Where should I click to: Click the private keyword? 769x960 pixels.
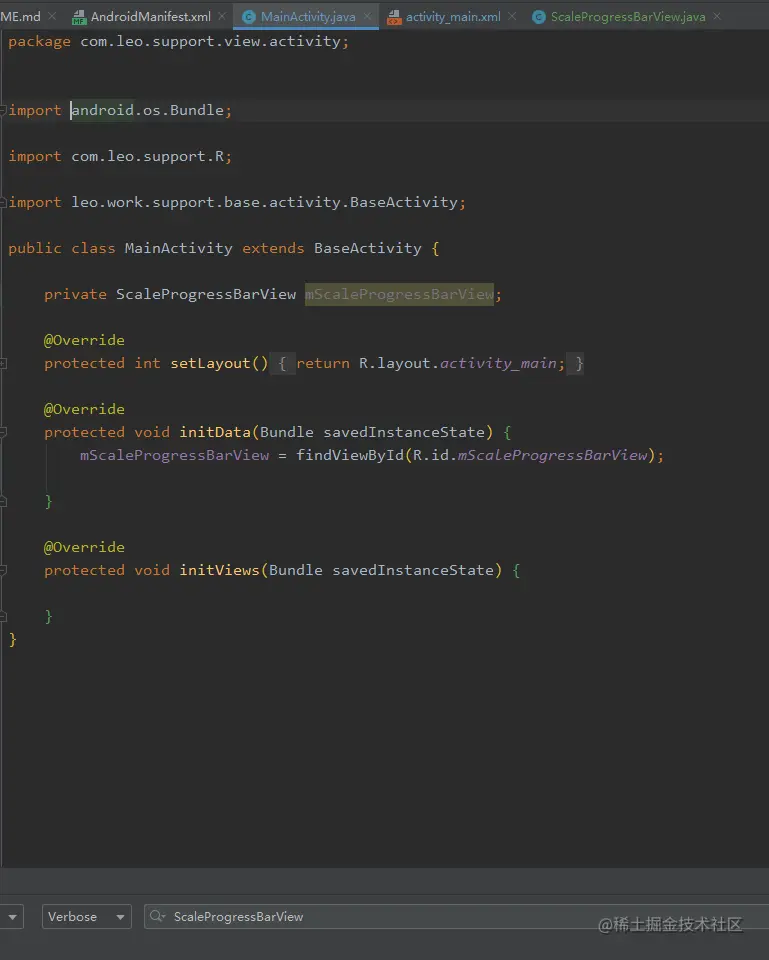(75, 294)
